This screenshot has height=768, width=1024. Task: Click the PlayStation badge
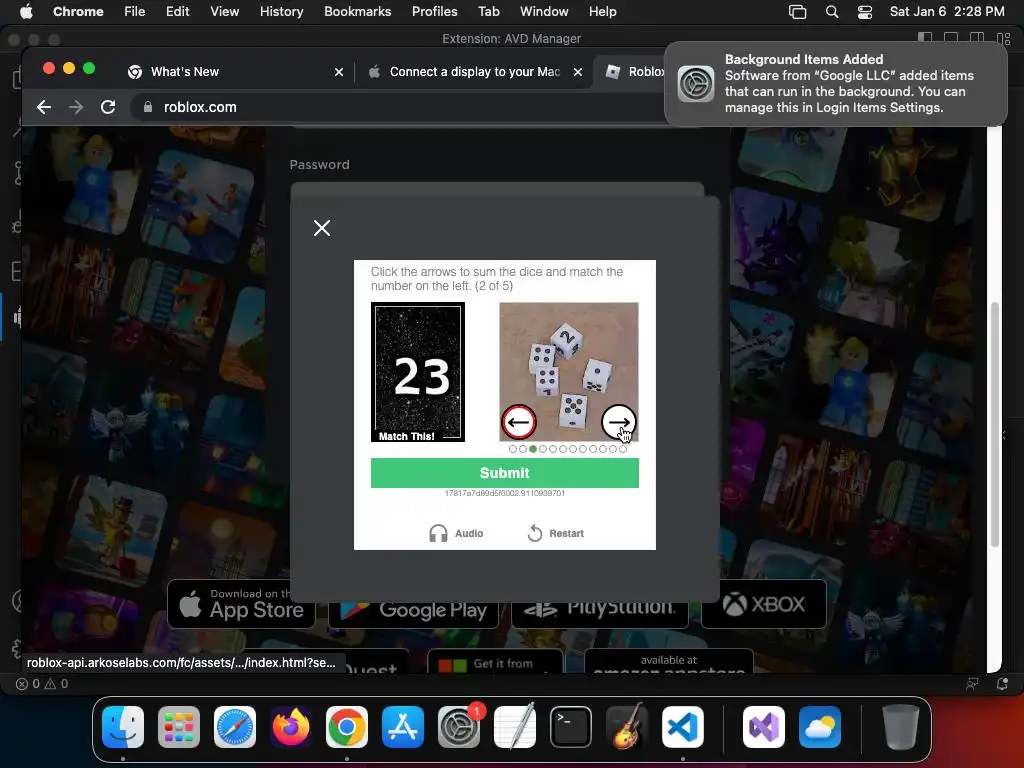click(600, 614)
